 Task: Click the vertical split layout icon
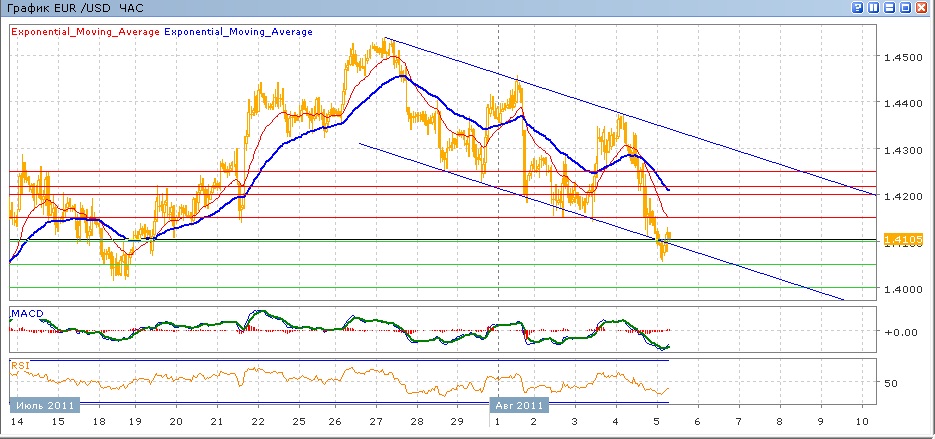click(x=874, y=8)
